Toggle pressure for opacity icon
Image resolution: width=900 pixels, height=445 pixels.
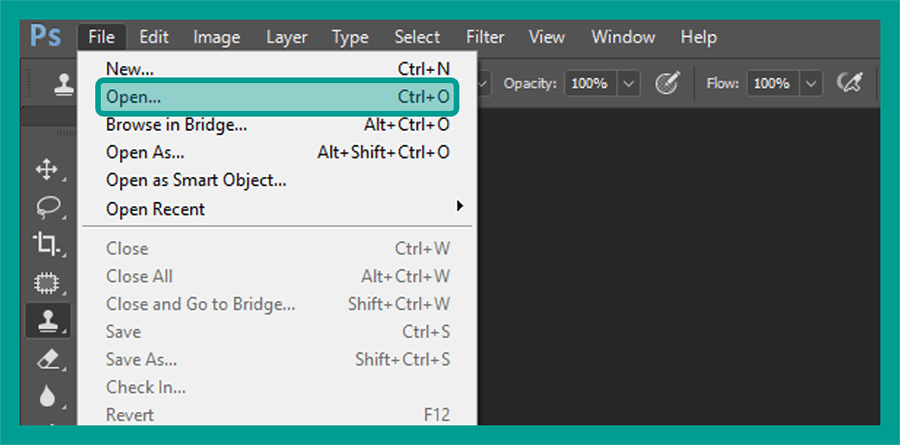coord(668,84)
